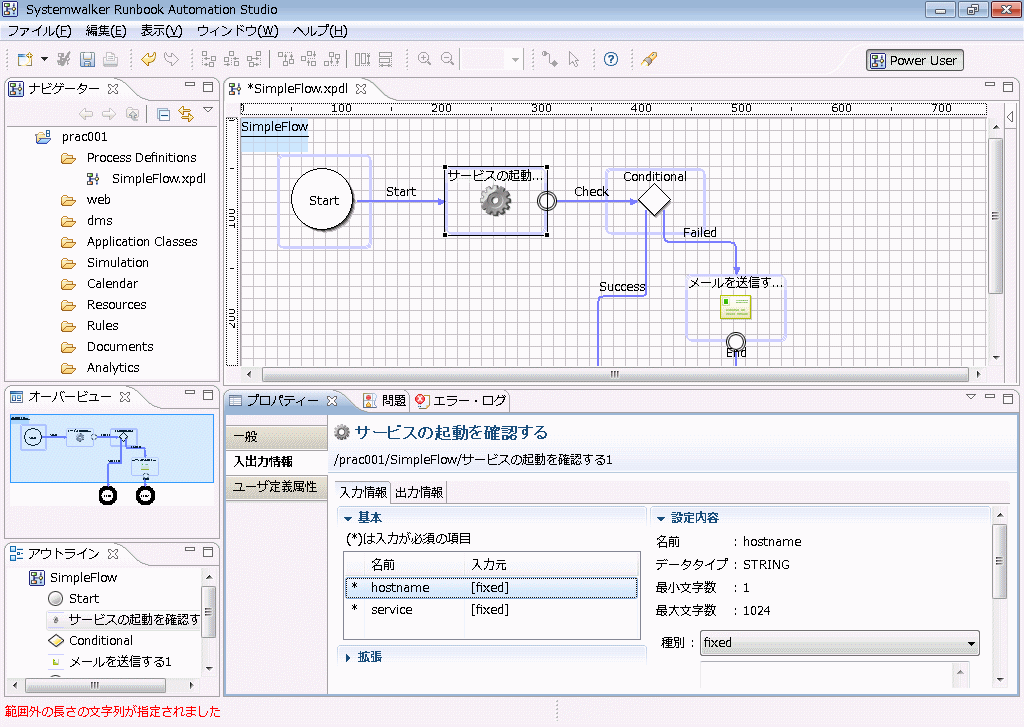Screen dimensions: 1024x727
Task: Click the Match Width toolbar icon
Action: tap(362, 59)
